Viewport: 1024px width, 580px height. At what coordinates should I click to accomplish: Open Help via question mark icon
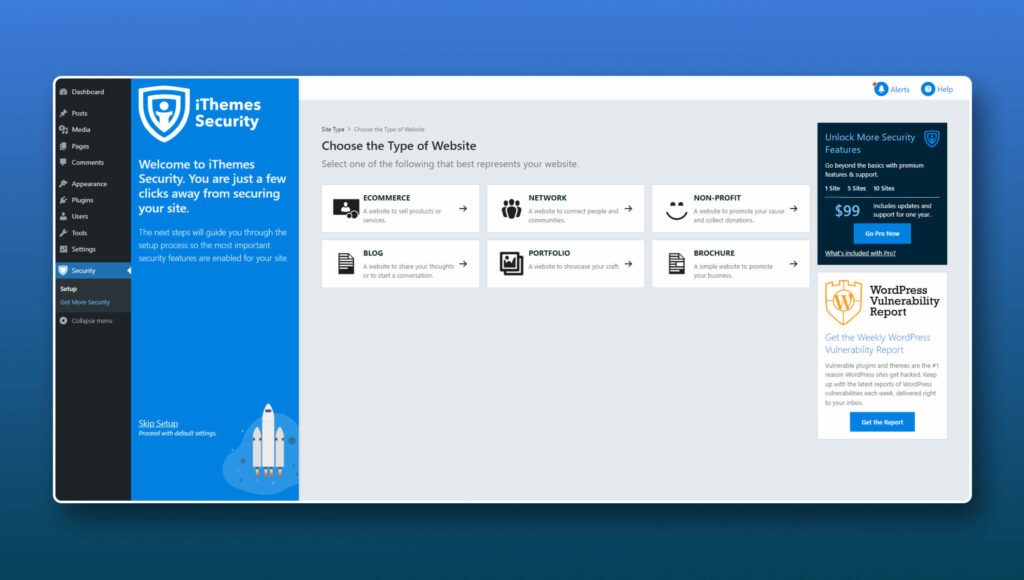coord(927,89)
